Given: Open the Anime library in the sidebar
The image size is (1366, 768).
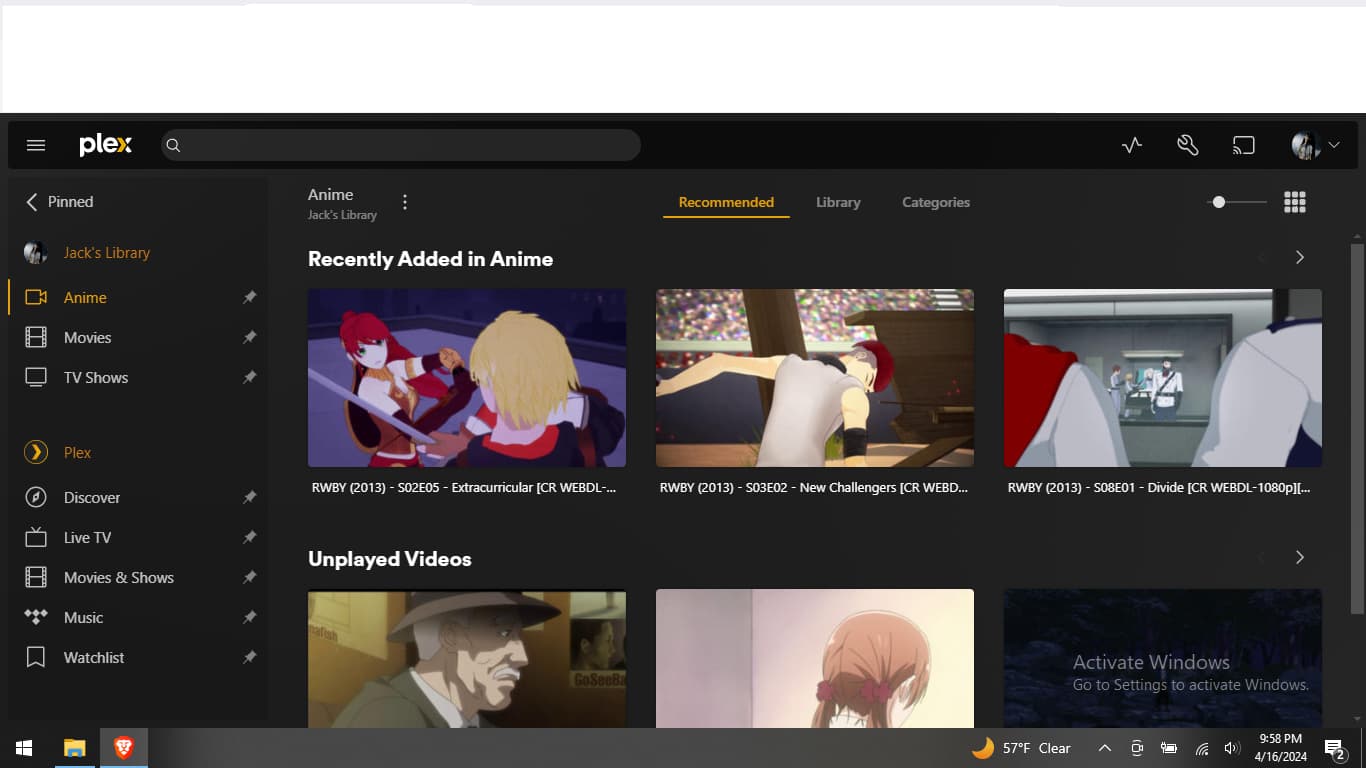Looking at the screenshot, I should coord(85,297).
